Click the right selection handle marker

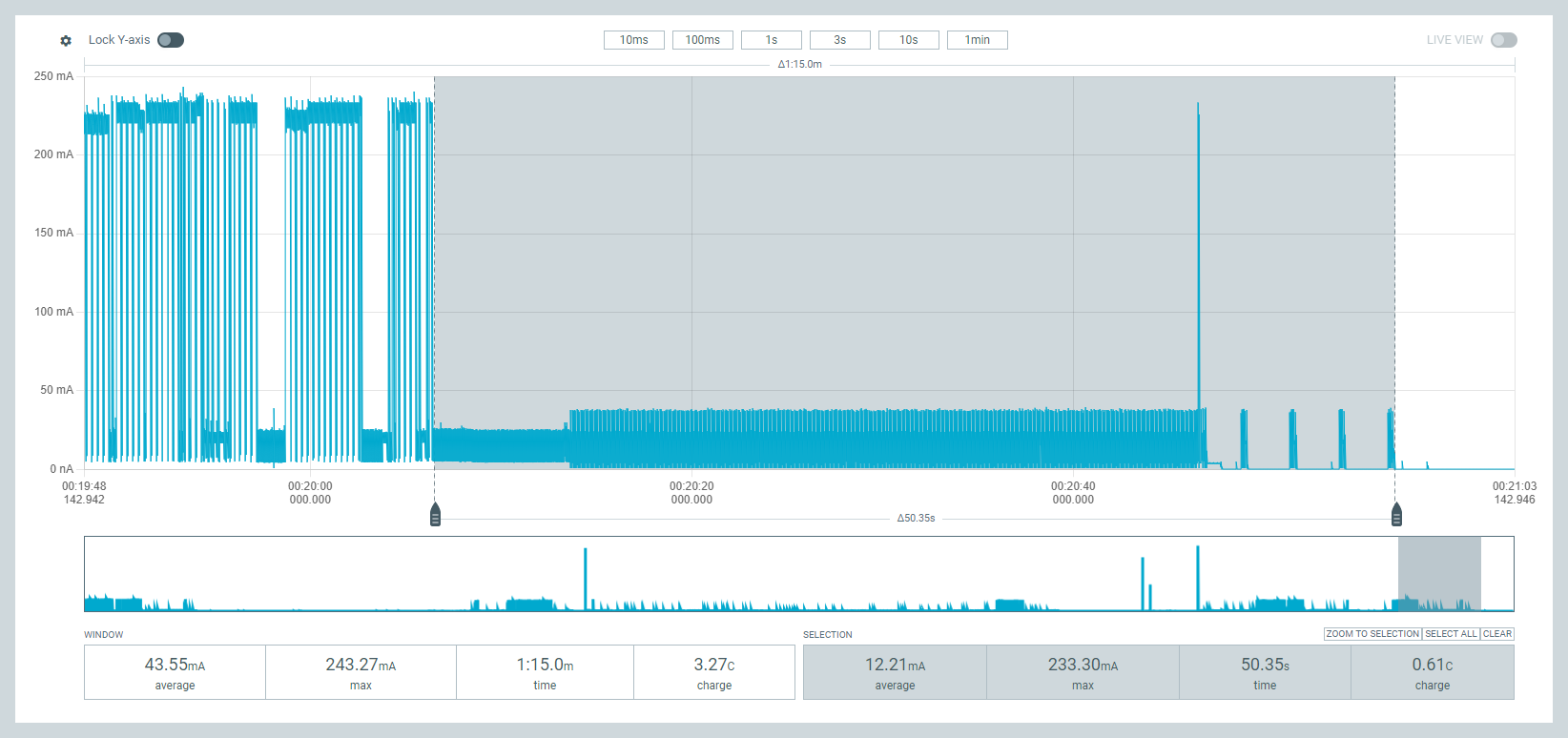coord(1396,515)
